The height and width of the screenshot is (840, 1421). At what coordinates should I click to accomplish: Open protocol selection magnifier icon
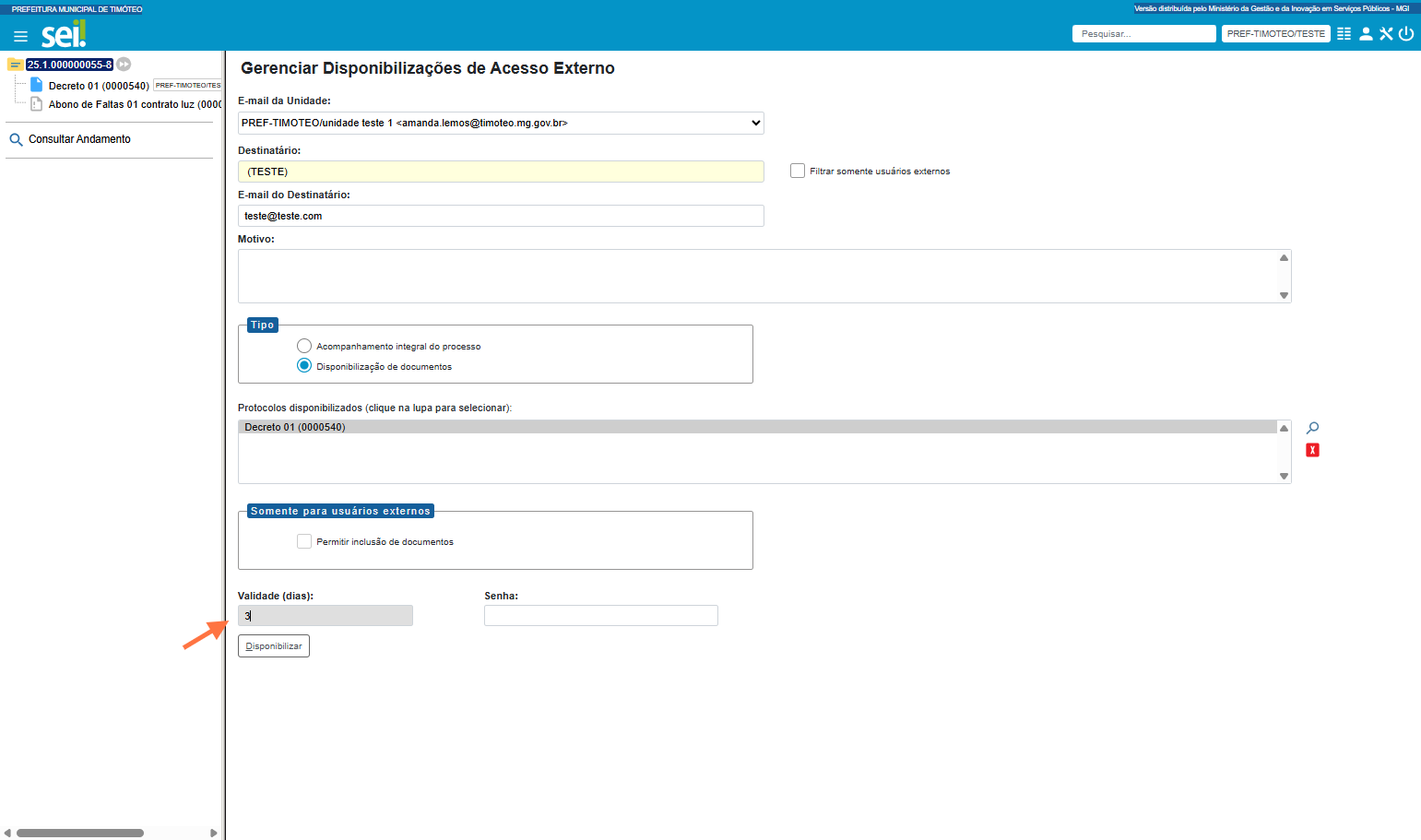pos(1312,428)
